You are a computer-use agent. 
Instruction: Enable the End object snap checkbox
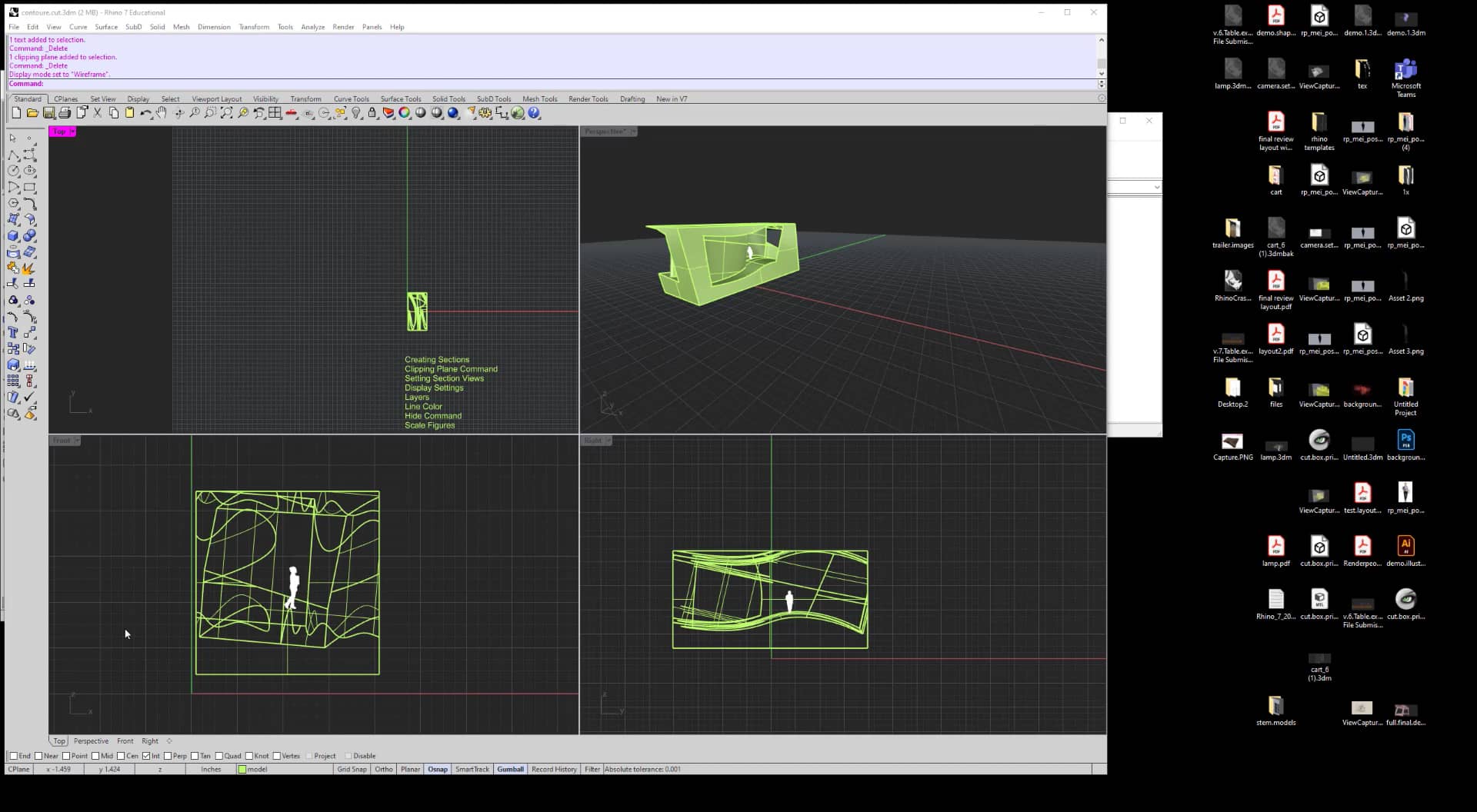tap(13, 756)
